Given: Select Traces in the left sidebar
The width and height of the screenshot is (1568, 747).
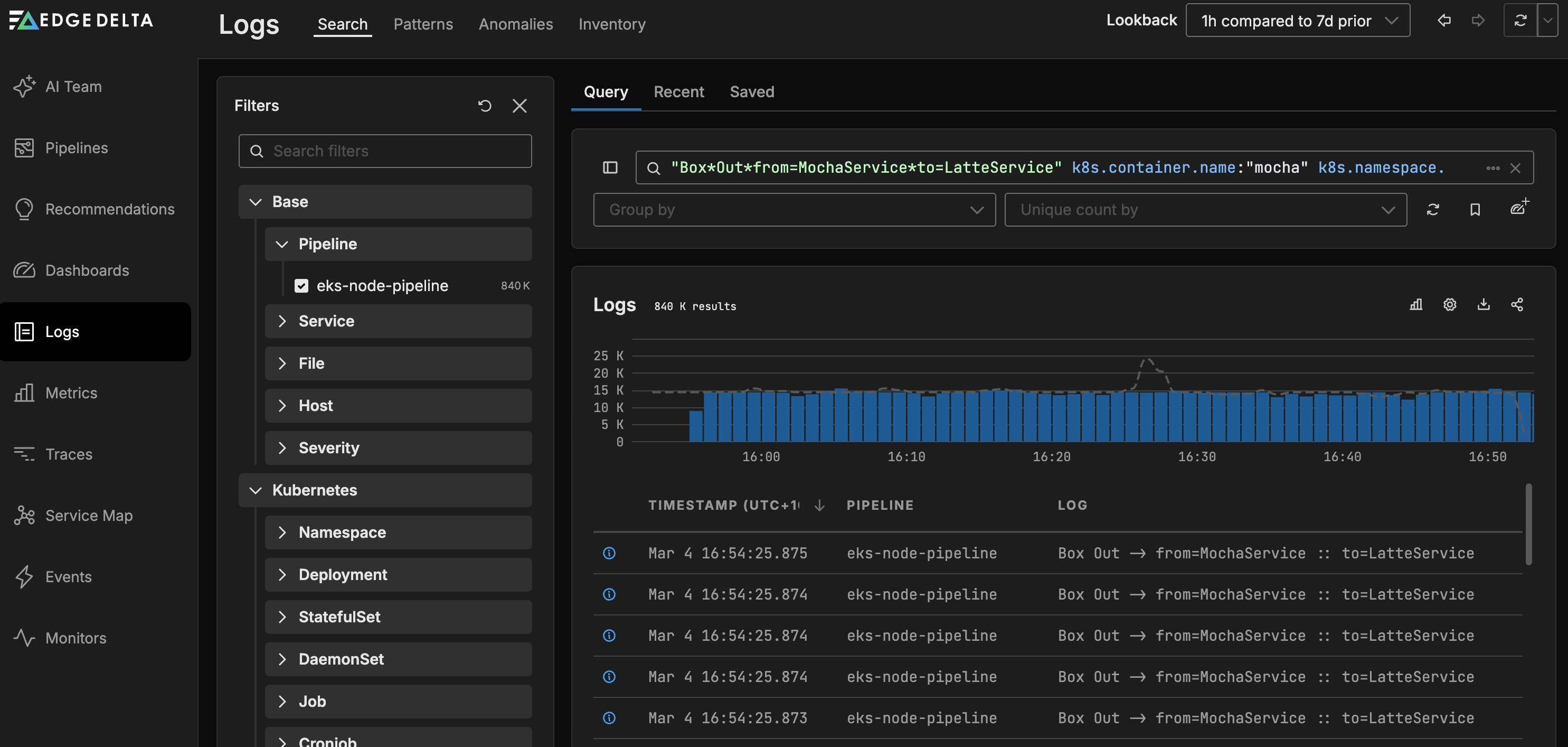Looking at the screenshot, I should (x=68, y=454).
